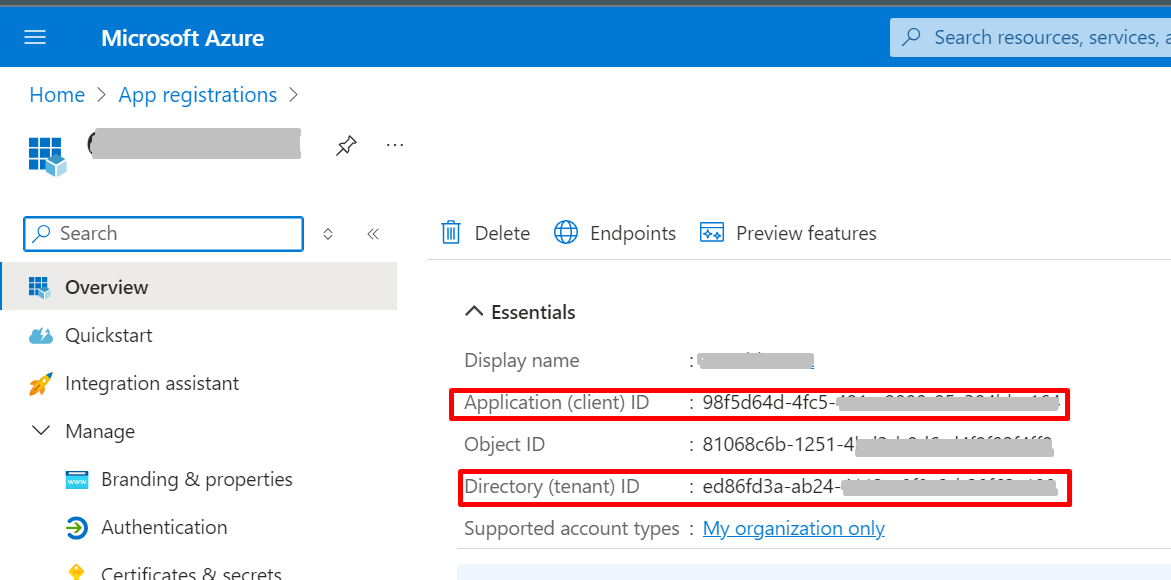Click the app registration grid icon

pyautogui.click(x=46, y=155)
